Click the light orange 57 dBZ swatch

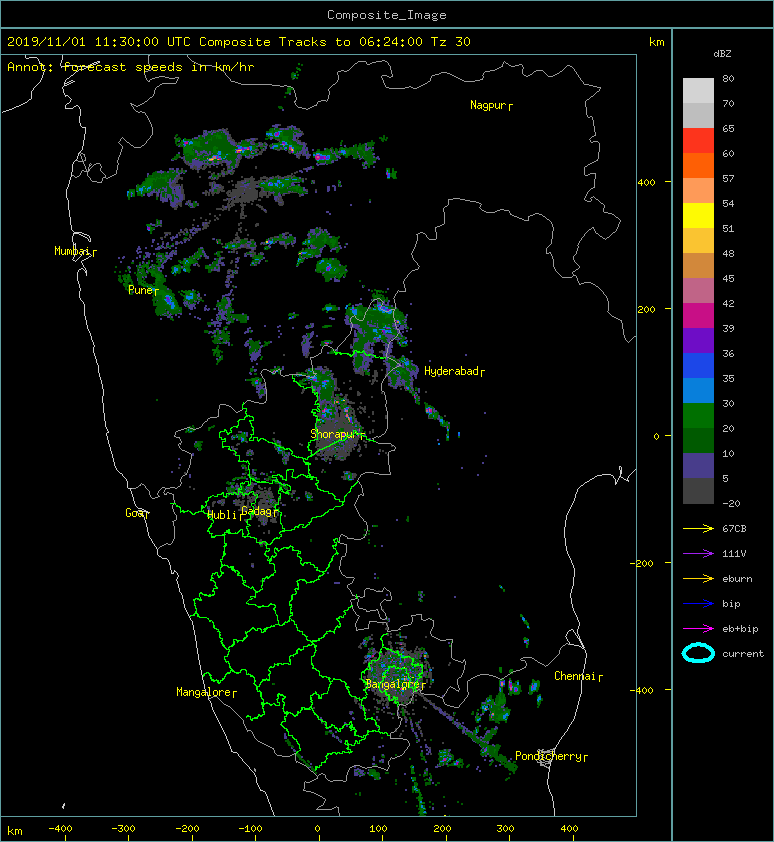tap(698, 191)
